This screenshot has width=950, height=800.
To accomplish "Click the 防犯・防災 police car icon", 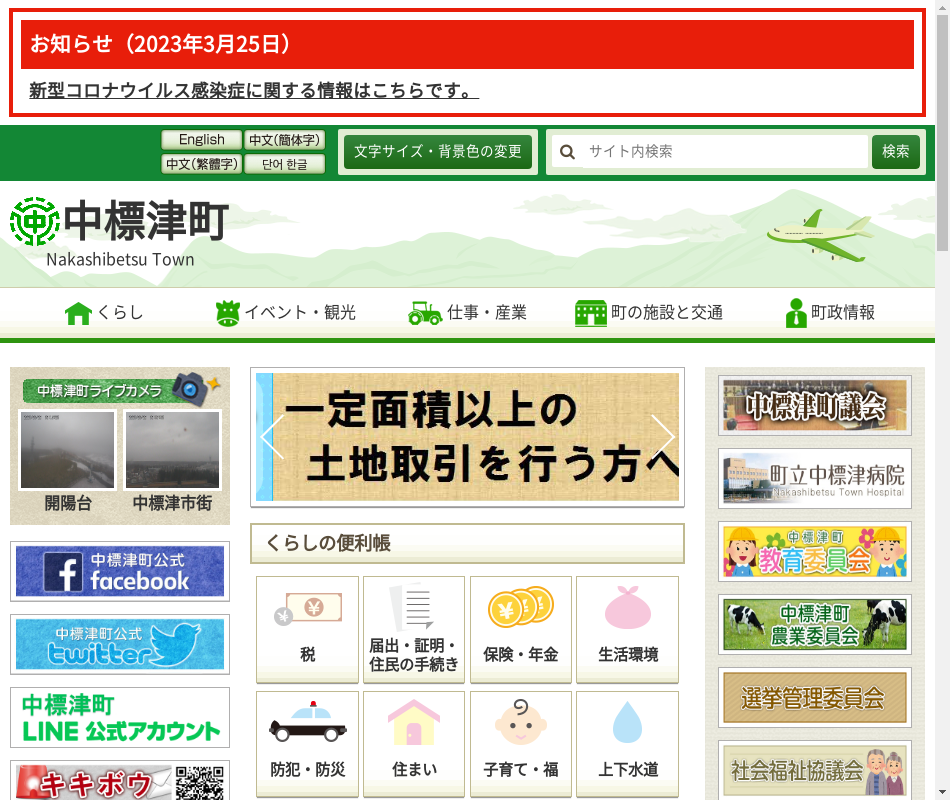I will tap(307, 723).
